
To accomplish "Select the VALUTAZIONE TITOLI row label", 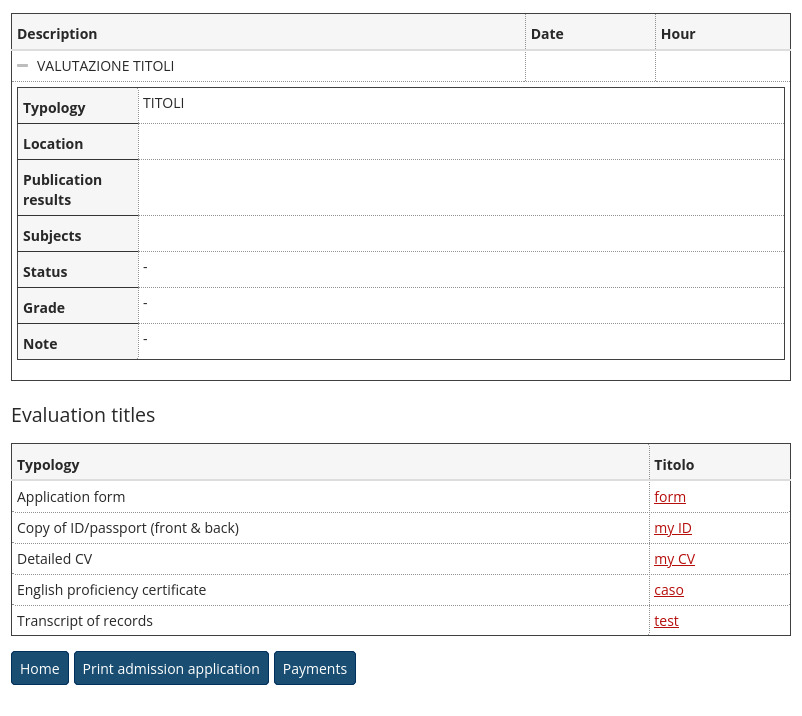I will pos(105,66).
